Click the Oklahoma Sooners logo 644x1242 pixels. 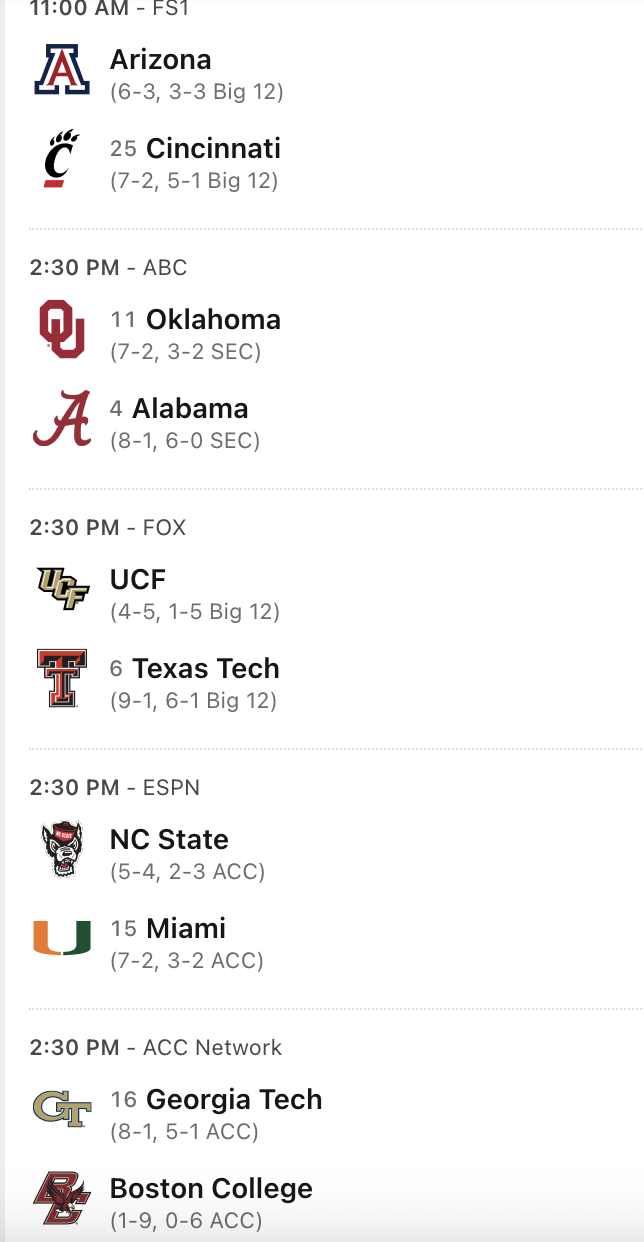[x=62, y=329]
